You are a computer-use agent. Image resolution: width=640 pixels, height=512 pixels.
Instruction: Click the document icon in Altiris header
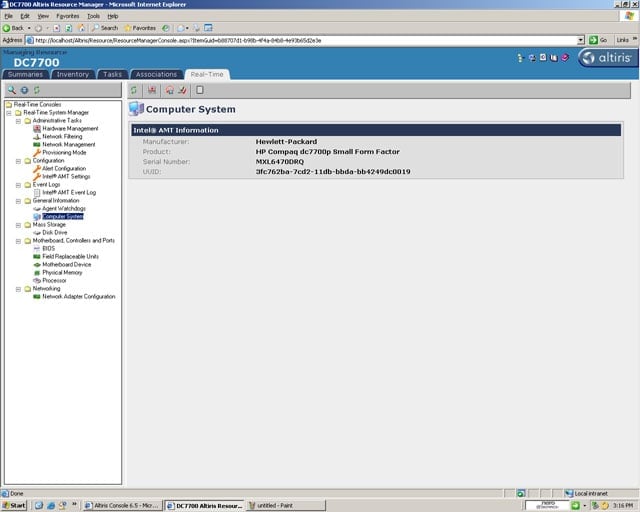point(543,58)
